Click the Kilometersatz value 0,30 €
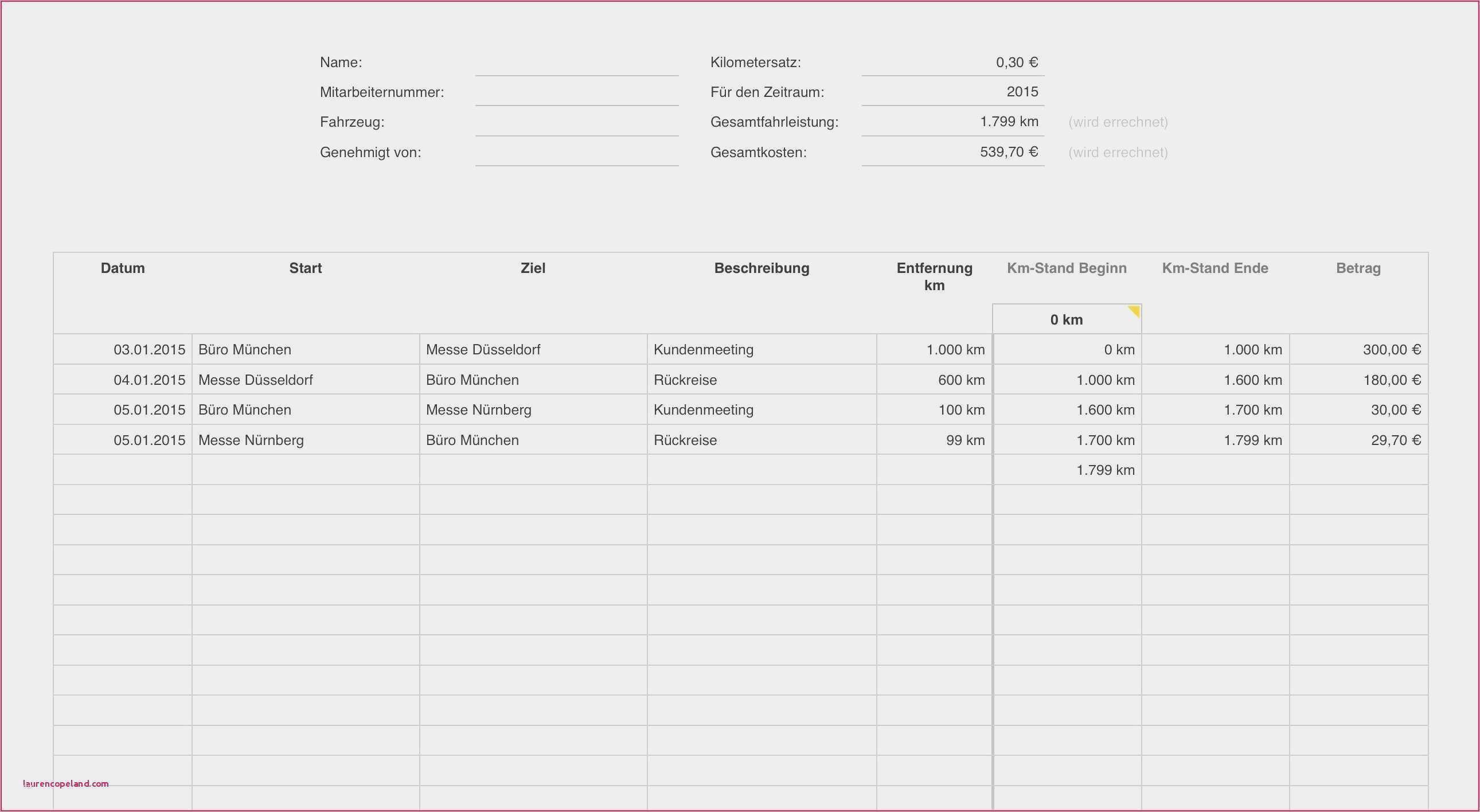 (1017, 62)
